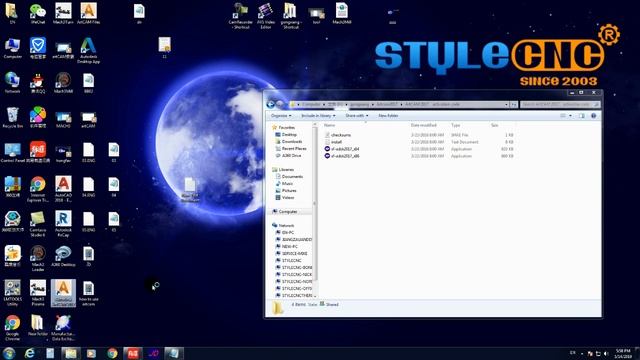Image resolution: width=640 pixels, height=360 pixels.
Task: Open the New folder desktop icon
Action: click(38, 326)
